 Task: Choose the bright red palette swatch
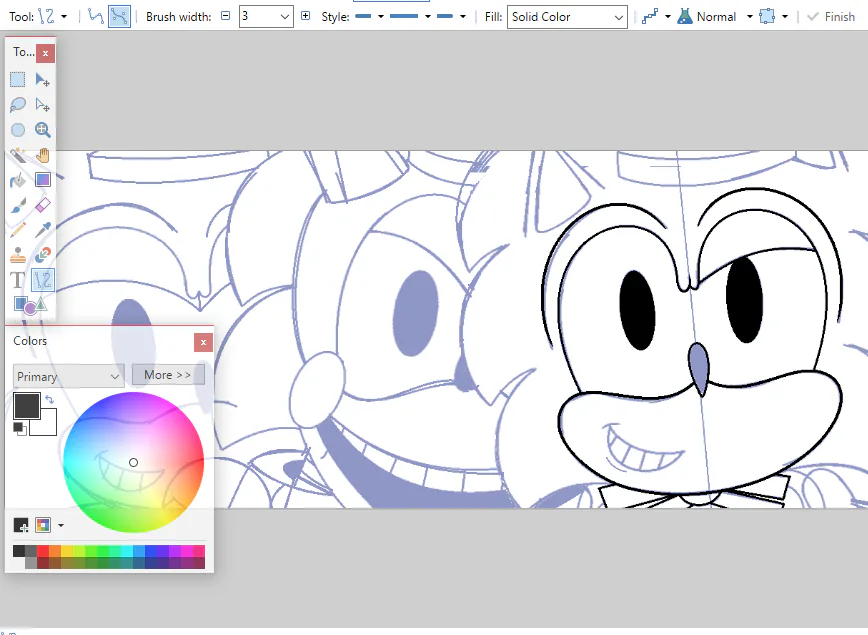click(x=43, y=551)
